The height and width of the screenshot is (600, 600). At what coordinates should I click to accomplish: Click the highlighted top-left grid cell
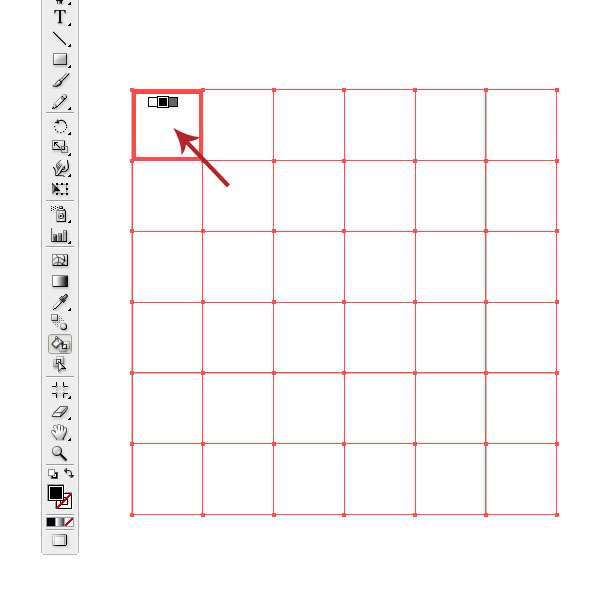[167, 125]
